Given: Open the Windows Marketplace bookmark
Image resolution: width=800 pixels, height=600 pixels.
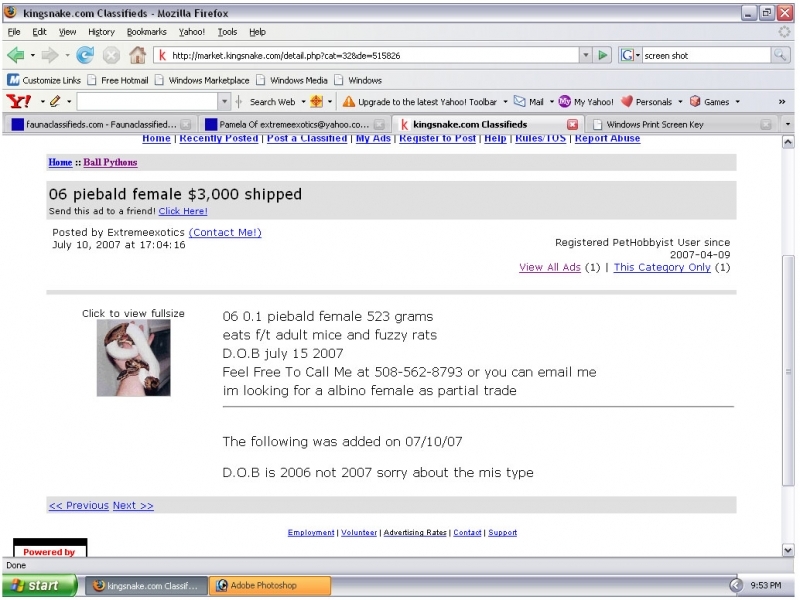Looking at the screenshot, I should coord(203,80).
